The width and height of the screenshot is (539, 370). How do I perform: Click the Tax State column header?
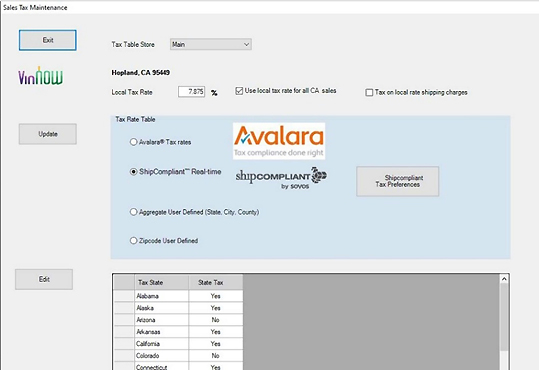click(161, 282)
